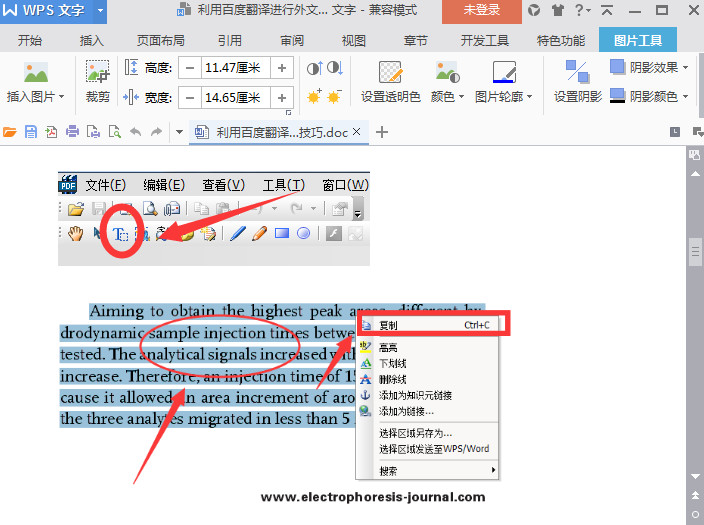Click the decrease brightness sun icon
Screen dimensions: 704x525
335,96
